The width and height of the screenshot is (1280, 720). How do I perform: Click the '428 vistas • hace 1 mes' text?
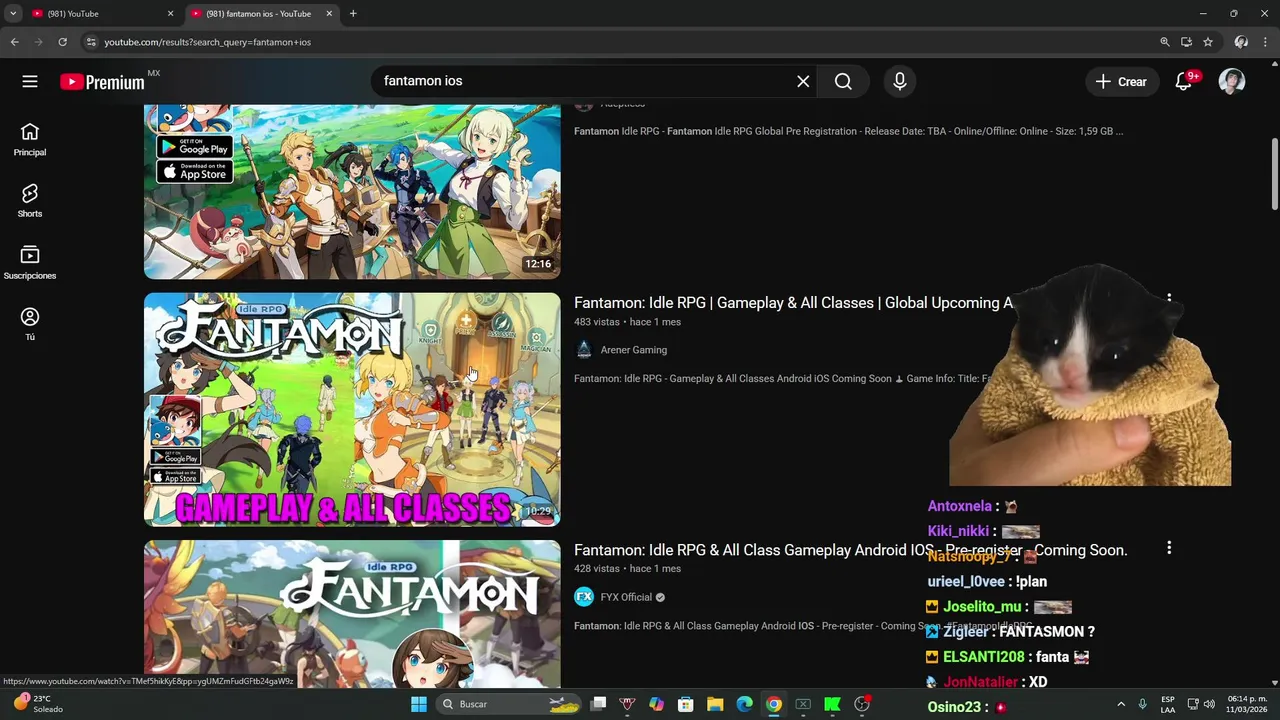[627, 569]
